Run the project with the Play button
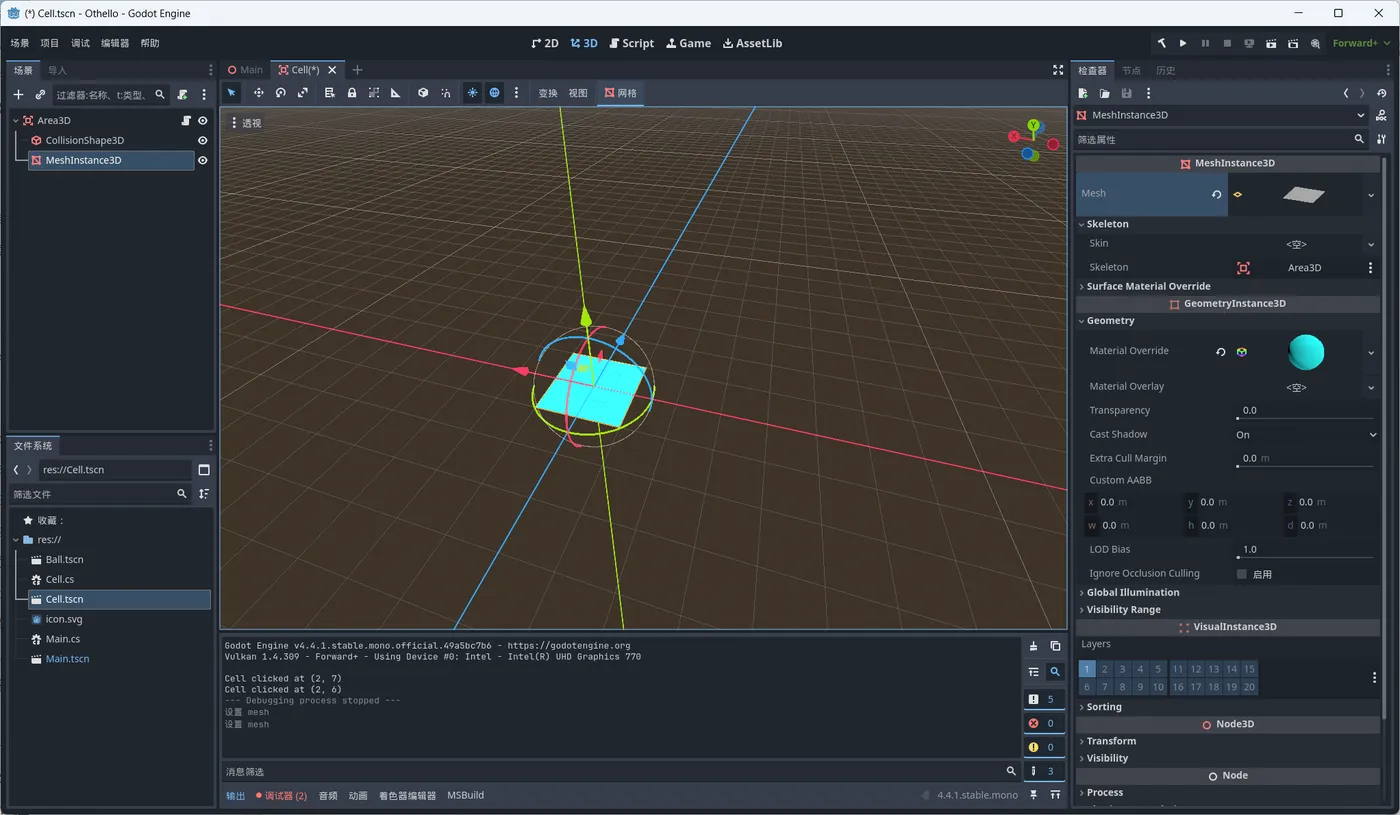 1183,43
